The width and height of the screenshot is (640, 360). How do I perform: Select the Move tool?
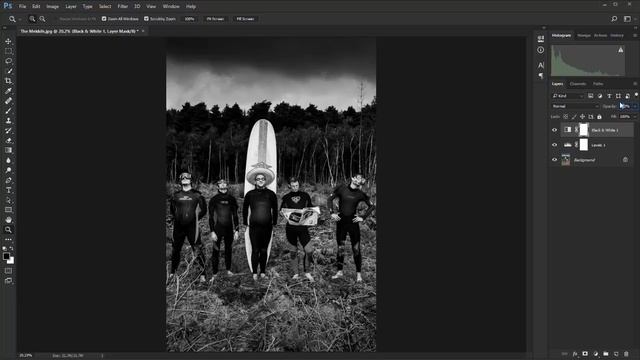click(8, 41)
